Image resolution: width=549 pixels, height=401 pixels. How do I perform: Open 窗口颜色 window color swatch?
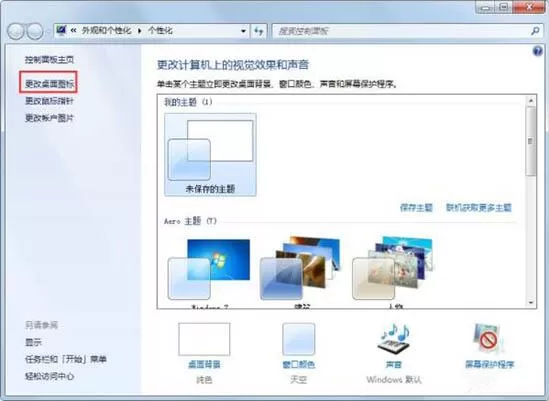[x=299, y=339]
